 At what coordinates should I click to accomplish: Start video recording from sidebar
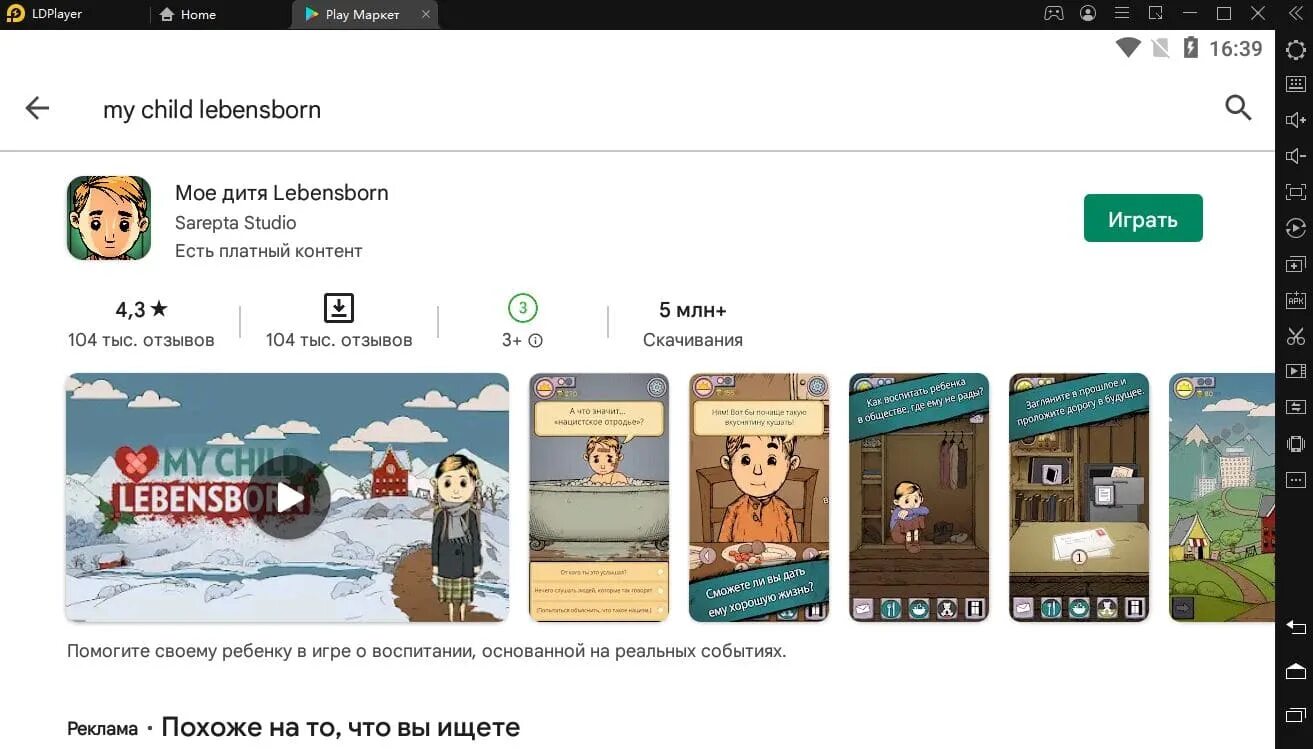pos(1295,371)
